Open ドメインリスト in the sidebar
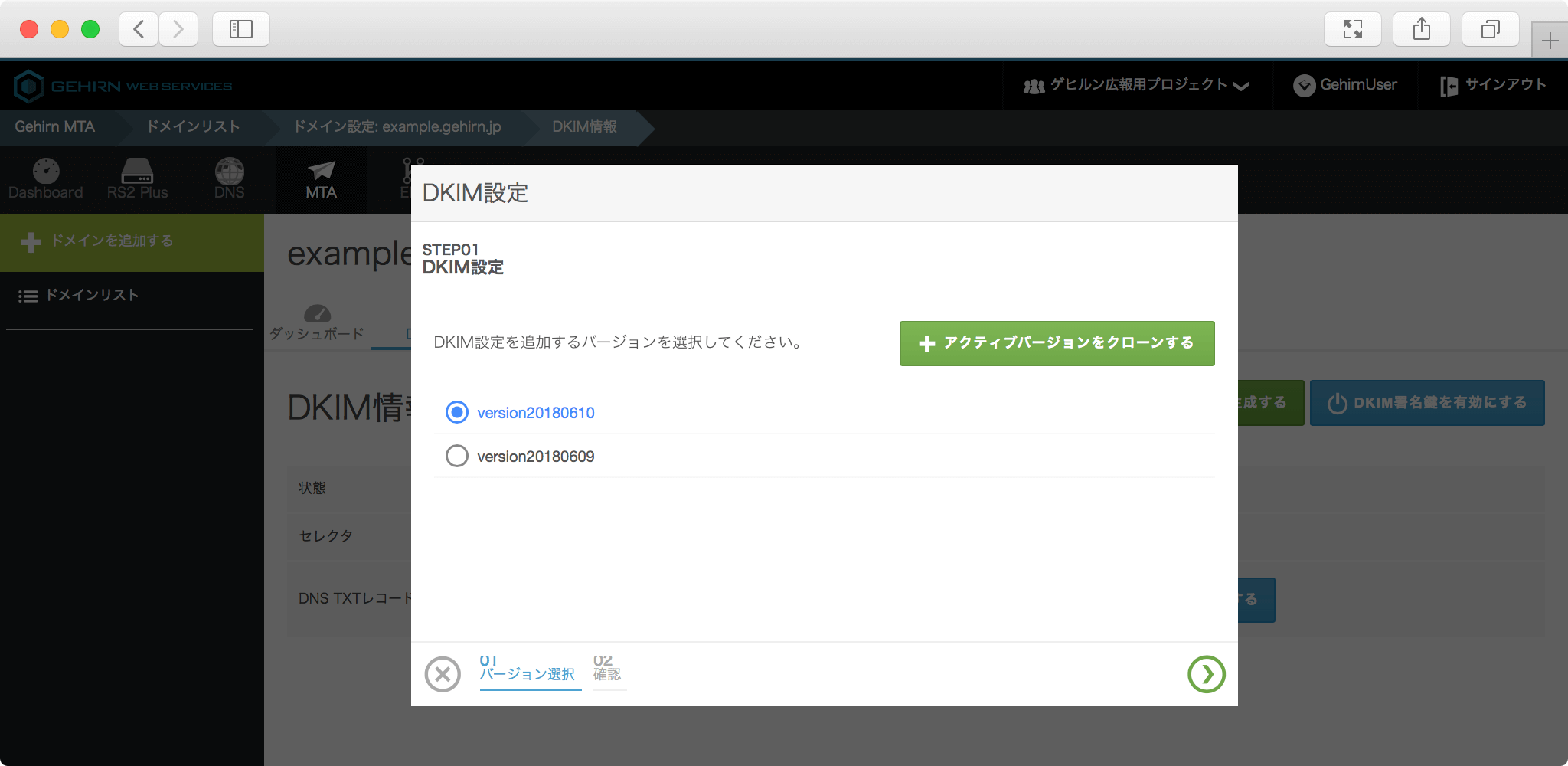1568x766 pixels. pyautogui.click(x=92, y=296)
